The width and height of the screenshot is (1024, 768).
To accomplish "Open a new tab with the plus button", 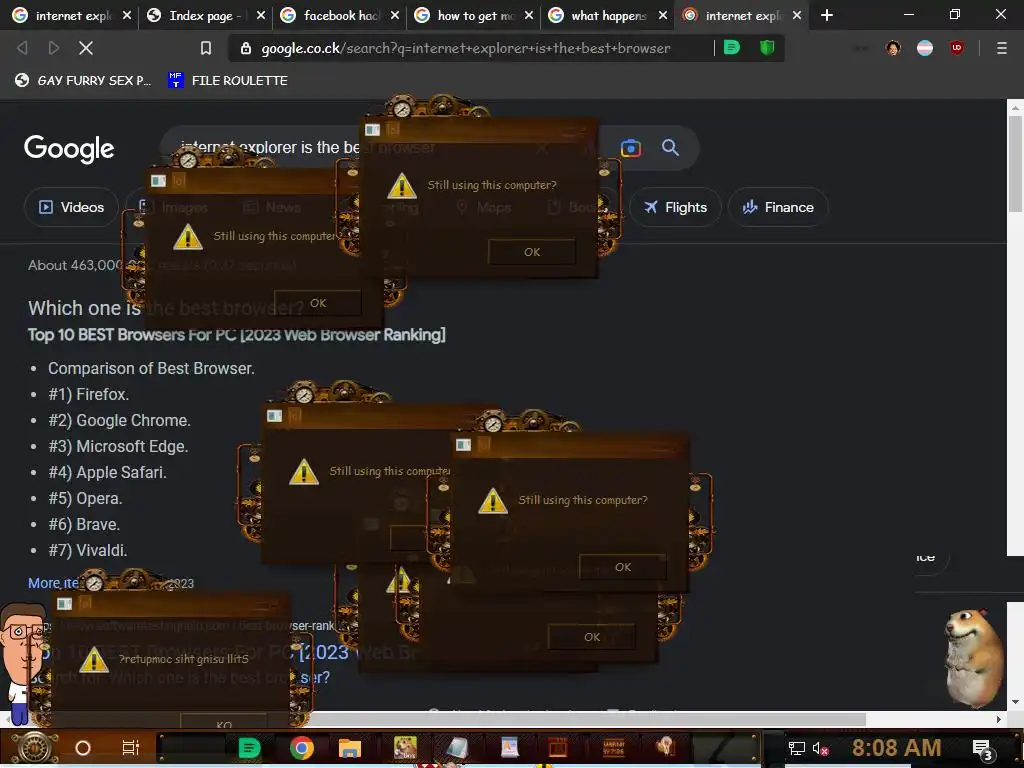I will pos(827,15).
